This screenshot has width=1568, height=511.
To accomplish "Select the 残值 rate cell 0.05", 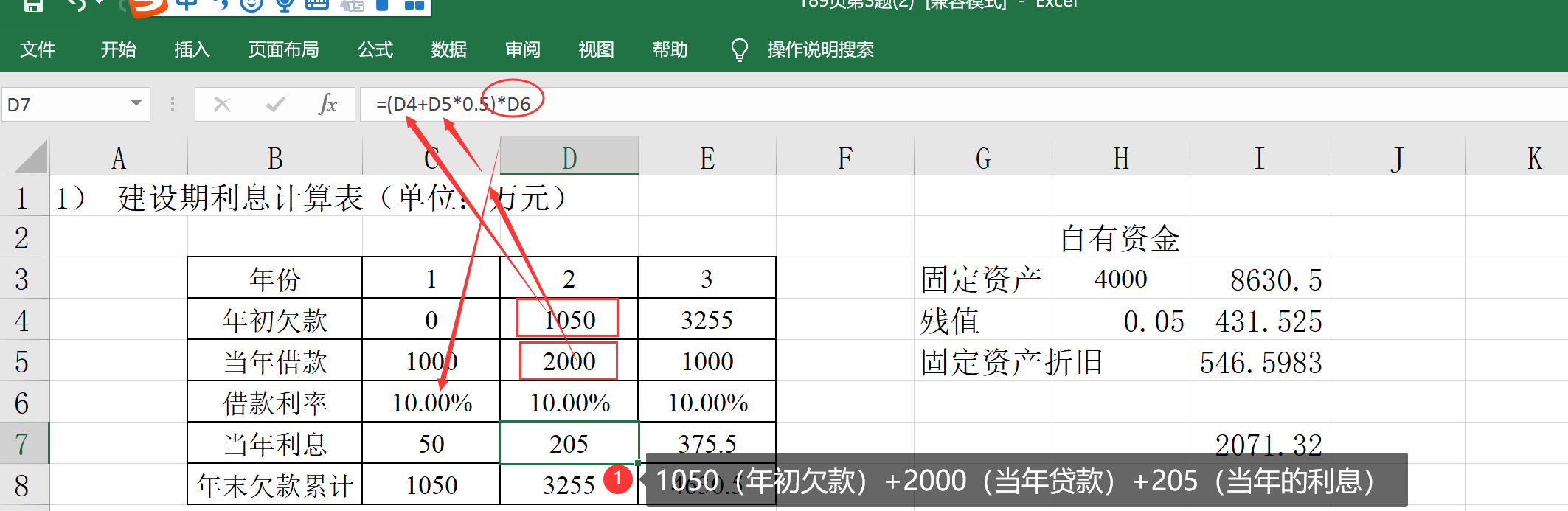I will tap(1121, 320).
